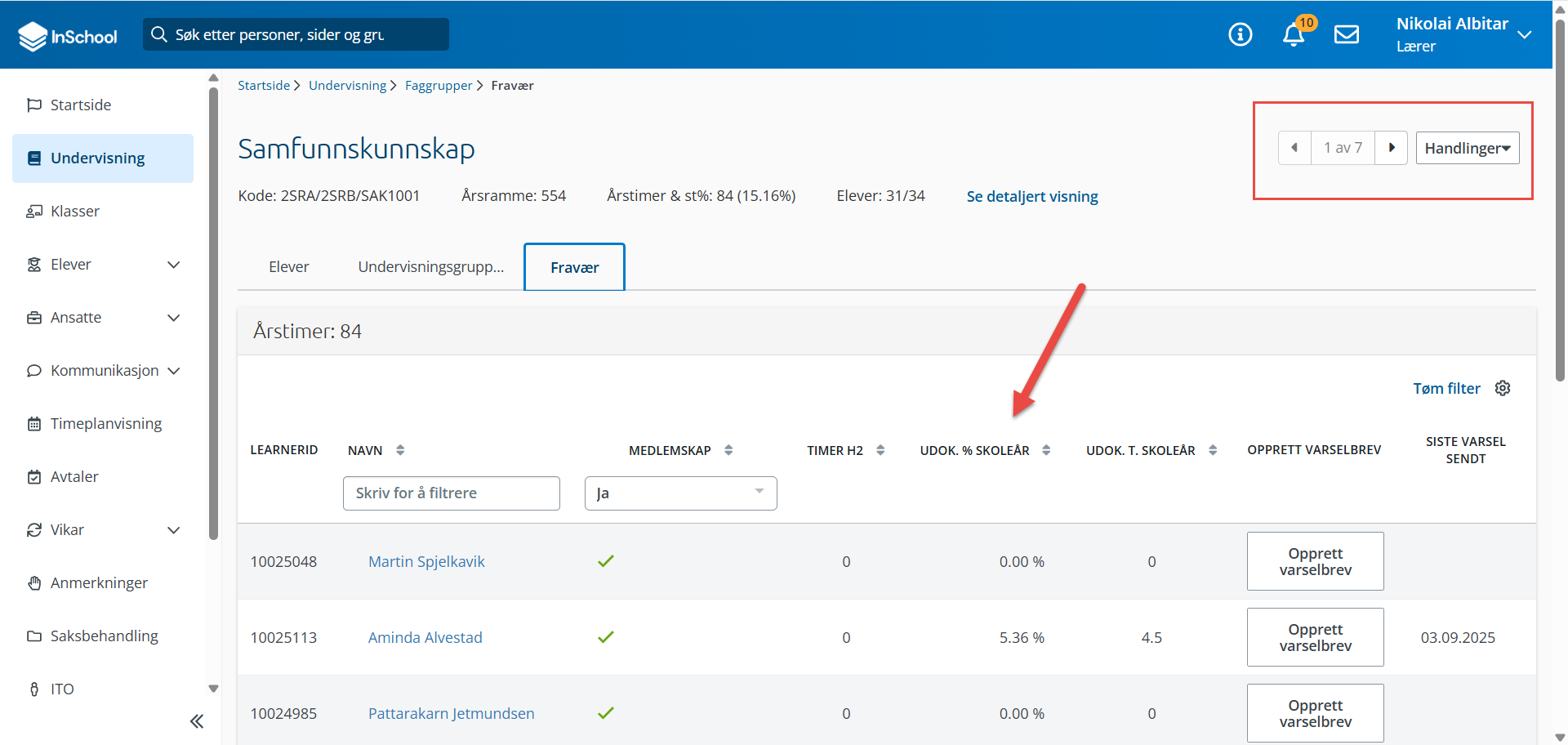Open student Pattarakarn Jetmundsen

tap(451, 713)
